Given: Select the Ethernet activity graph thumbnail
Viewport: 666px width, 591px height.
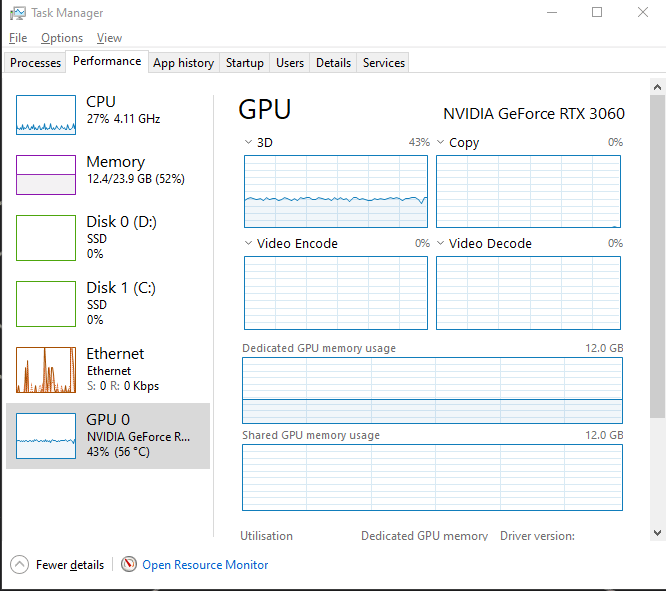Looking at the screenshot, I should coord(46,370).
